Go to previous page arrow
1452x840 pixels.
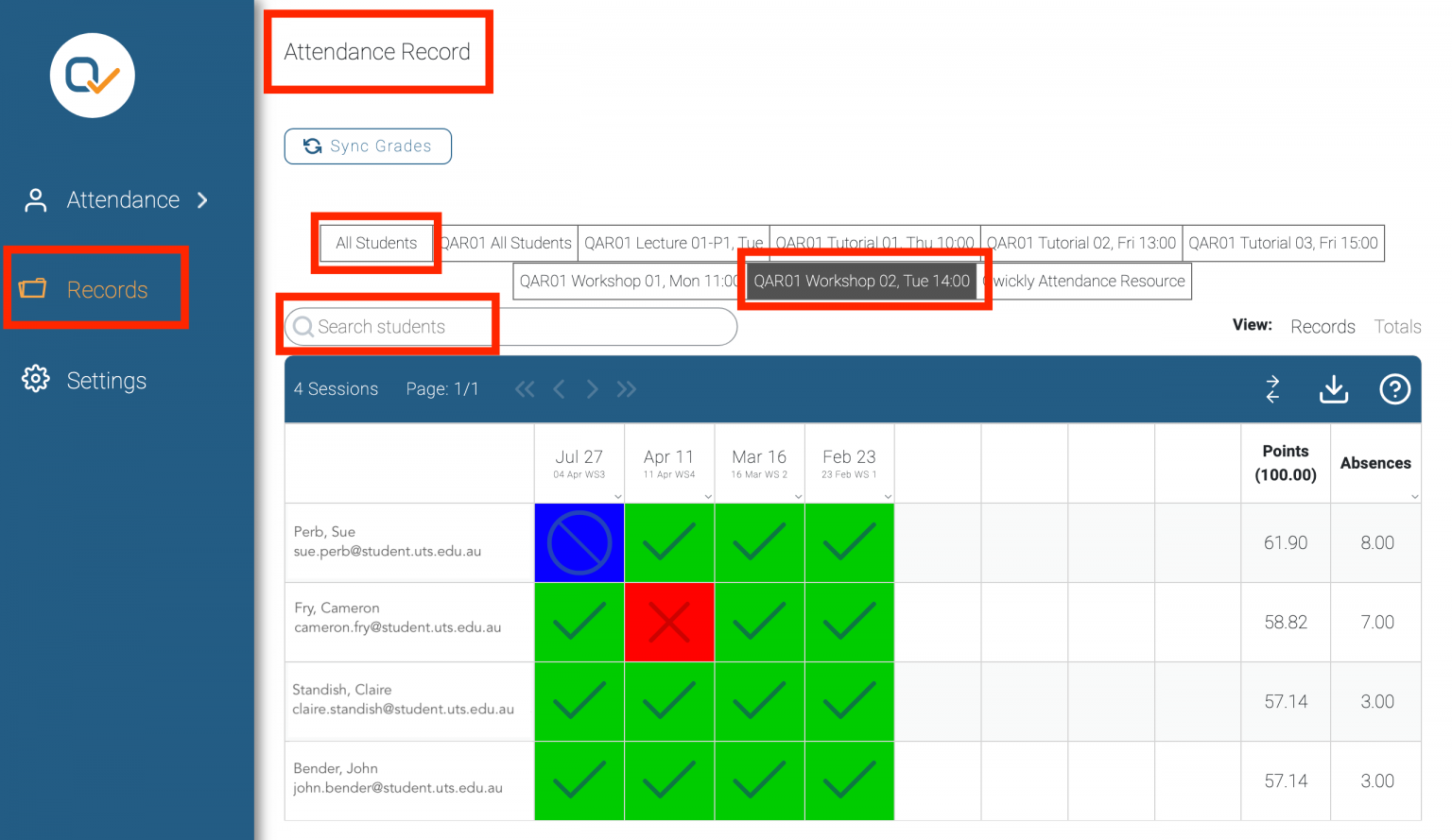tap(559, 389)
